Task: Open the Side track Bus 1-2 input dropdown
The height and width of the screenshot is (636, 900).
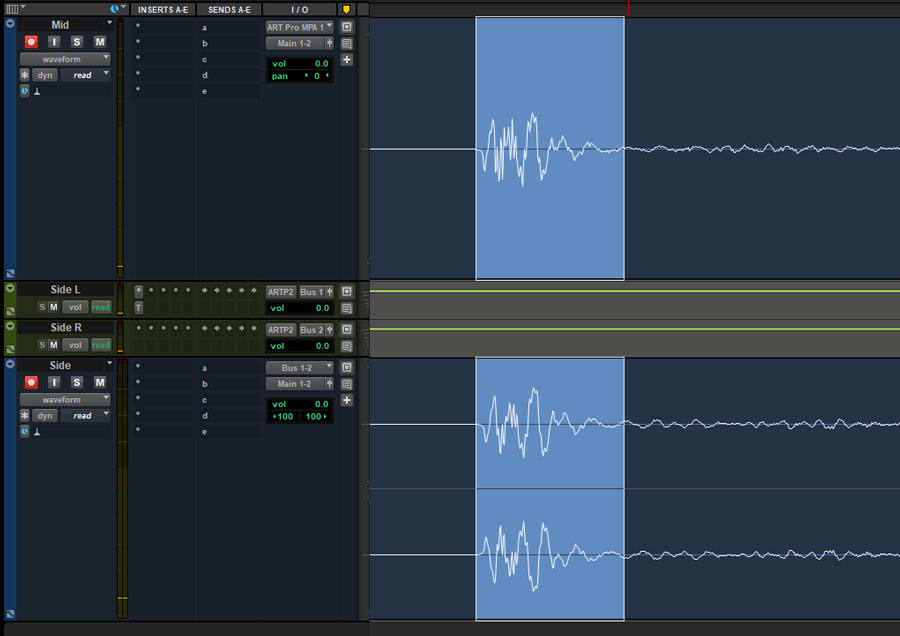Action: pyautogui.click(x=299, y=367)
